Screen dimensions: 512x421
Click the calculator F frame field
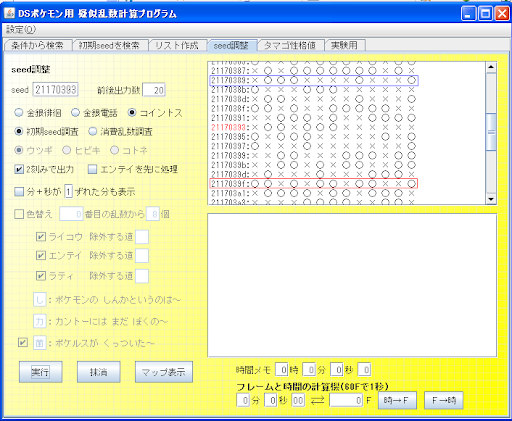pyautogui.click(x=346, y=400)
